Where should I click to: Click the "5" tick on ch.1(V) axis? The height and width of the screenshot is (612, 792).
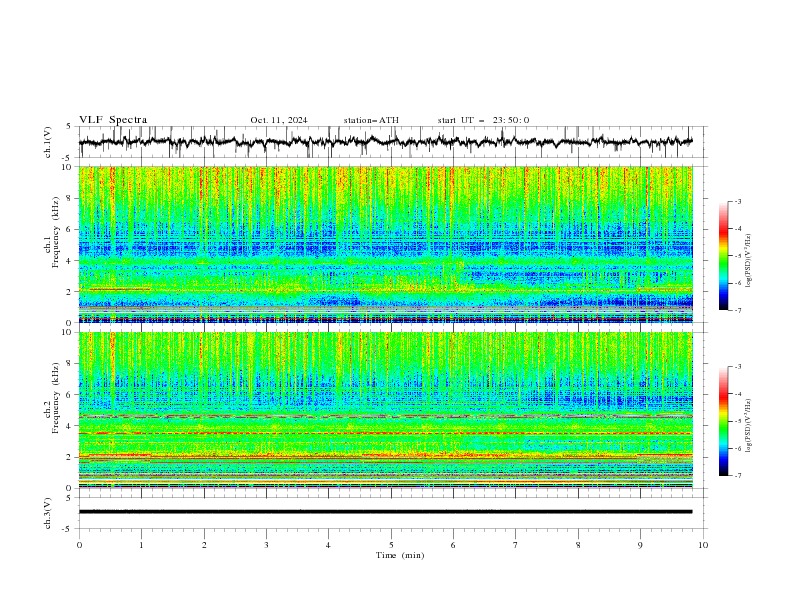(x=70, y=127)
